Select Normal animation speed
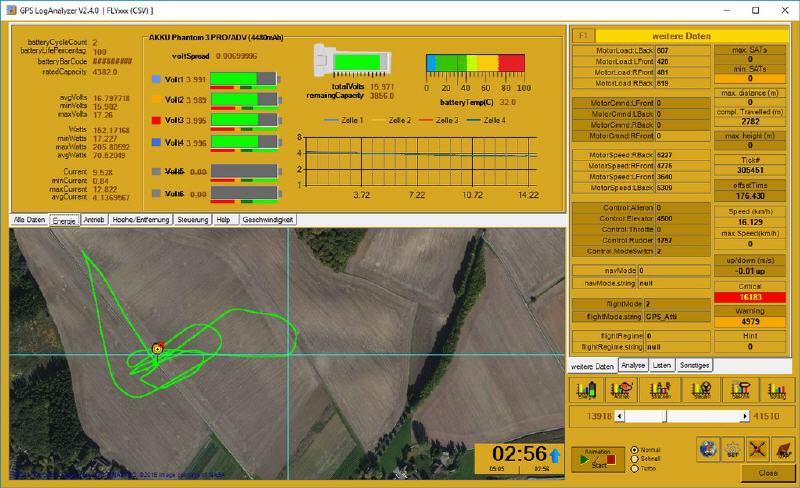Screen dimensions: 800x488 click(635, 450)
